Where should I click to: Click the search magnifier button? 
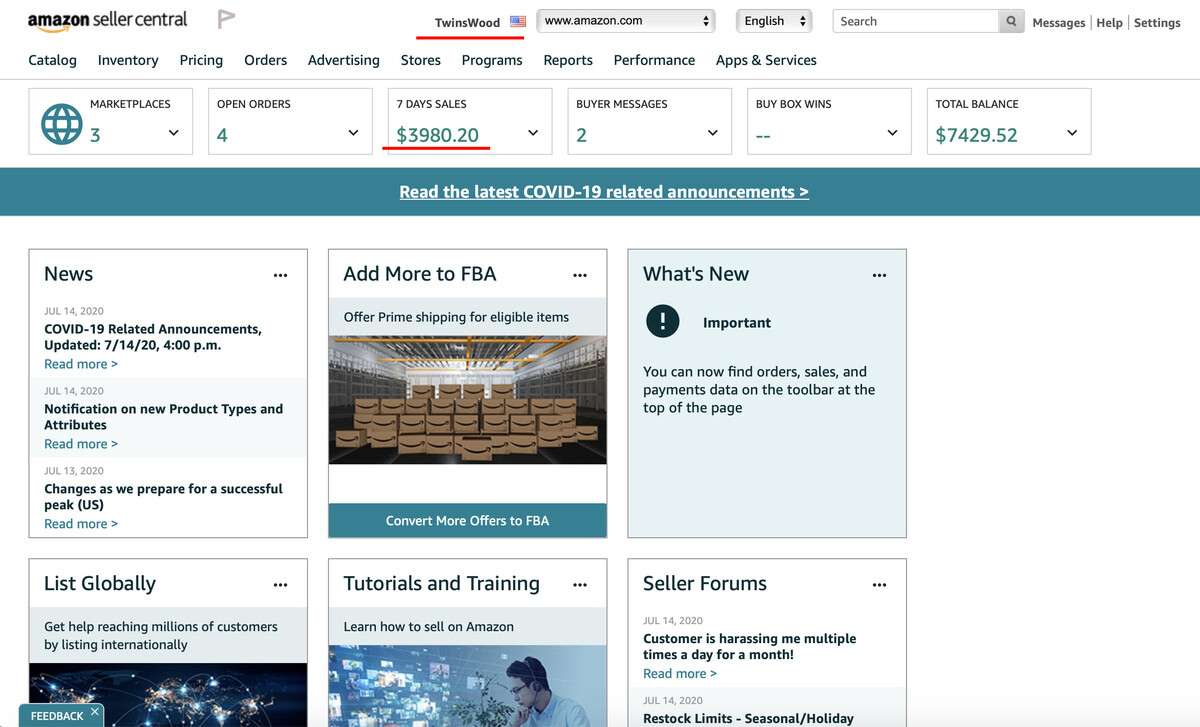pos(1011,21)
